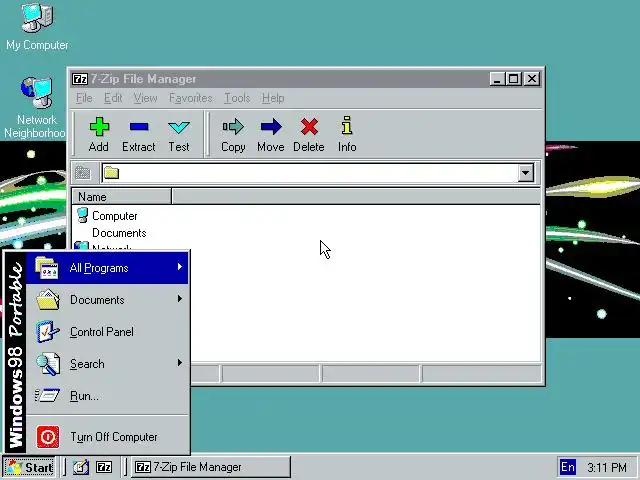Choose Run... in Start menu
Viewport: 640px width, 480px height.
click(107, 396)
